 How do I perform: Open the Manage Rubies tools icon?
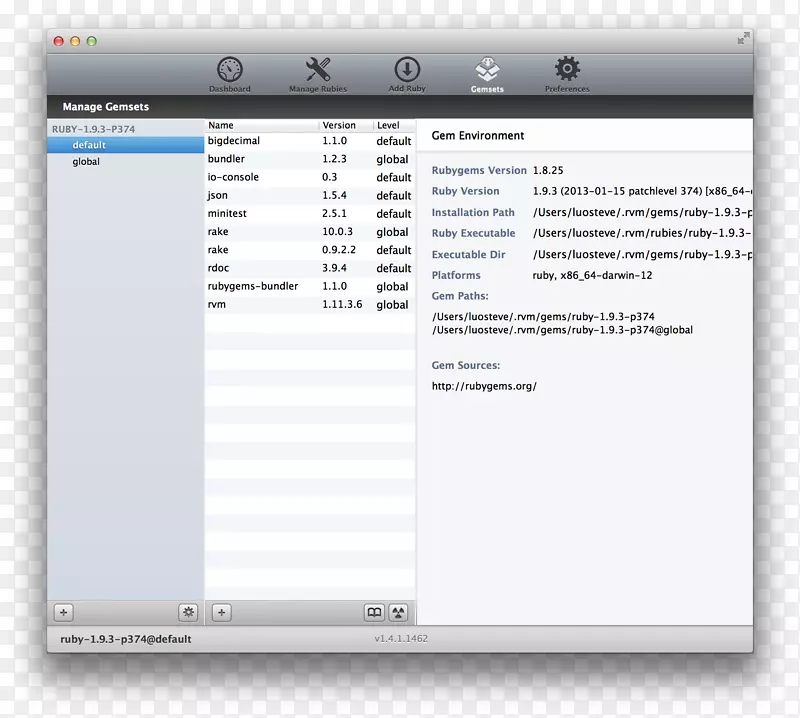tap(318, 70)
